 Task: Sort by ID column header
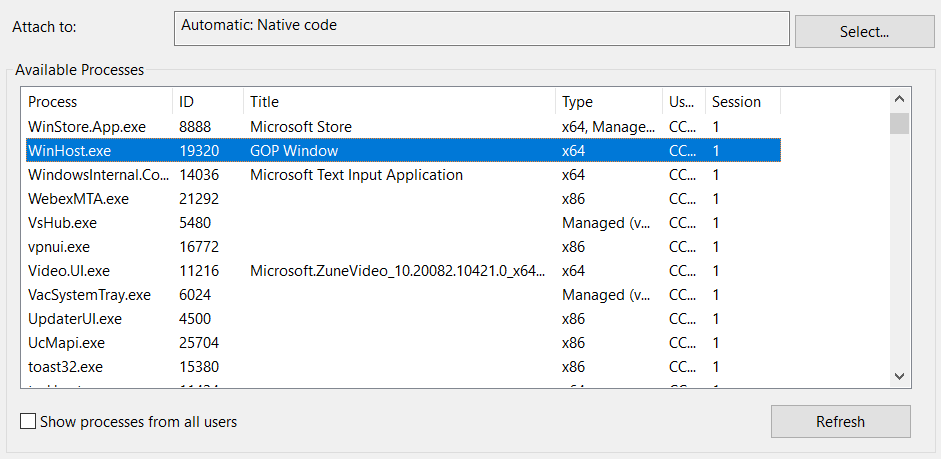(x=208, y=102)
